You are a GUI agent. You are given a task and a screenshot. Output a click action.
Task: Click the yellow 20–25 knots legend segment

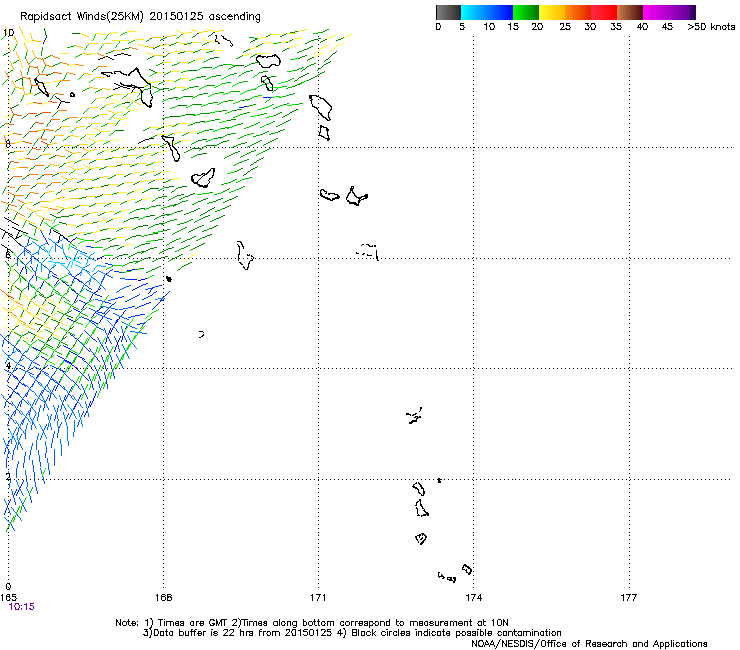click(x=552, y=12)
